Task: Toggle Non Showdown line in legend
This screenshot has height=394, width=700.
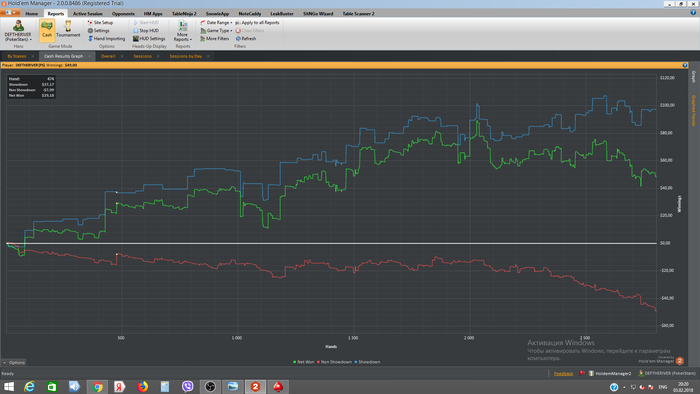Action: pos(334,362)
